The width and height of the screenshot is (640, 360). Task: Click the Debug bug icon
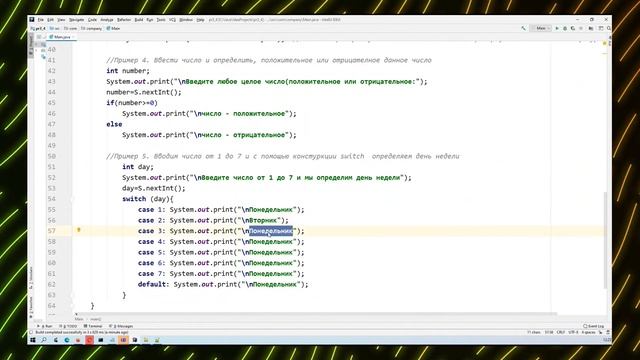[x=565, y=29]
